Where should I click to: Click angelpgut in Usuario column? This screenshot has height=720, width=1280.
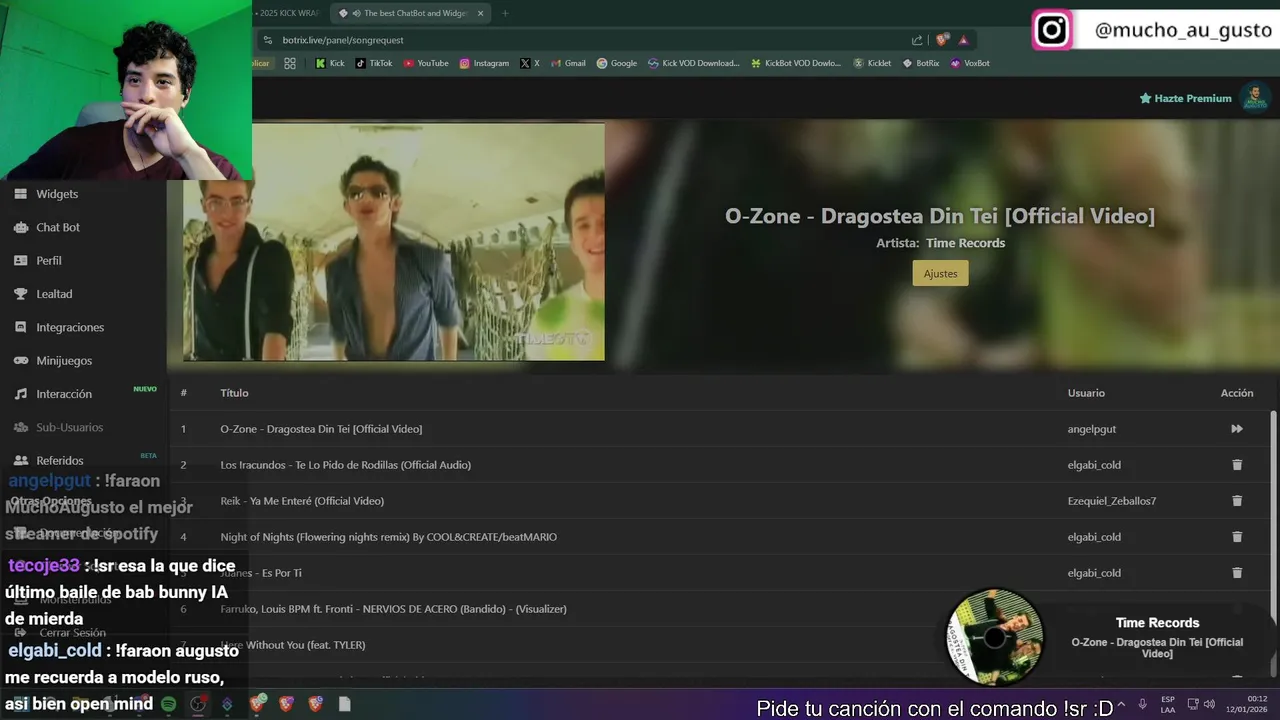1092,429
